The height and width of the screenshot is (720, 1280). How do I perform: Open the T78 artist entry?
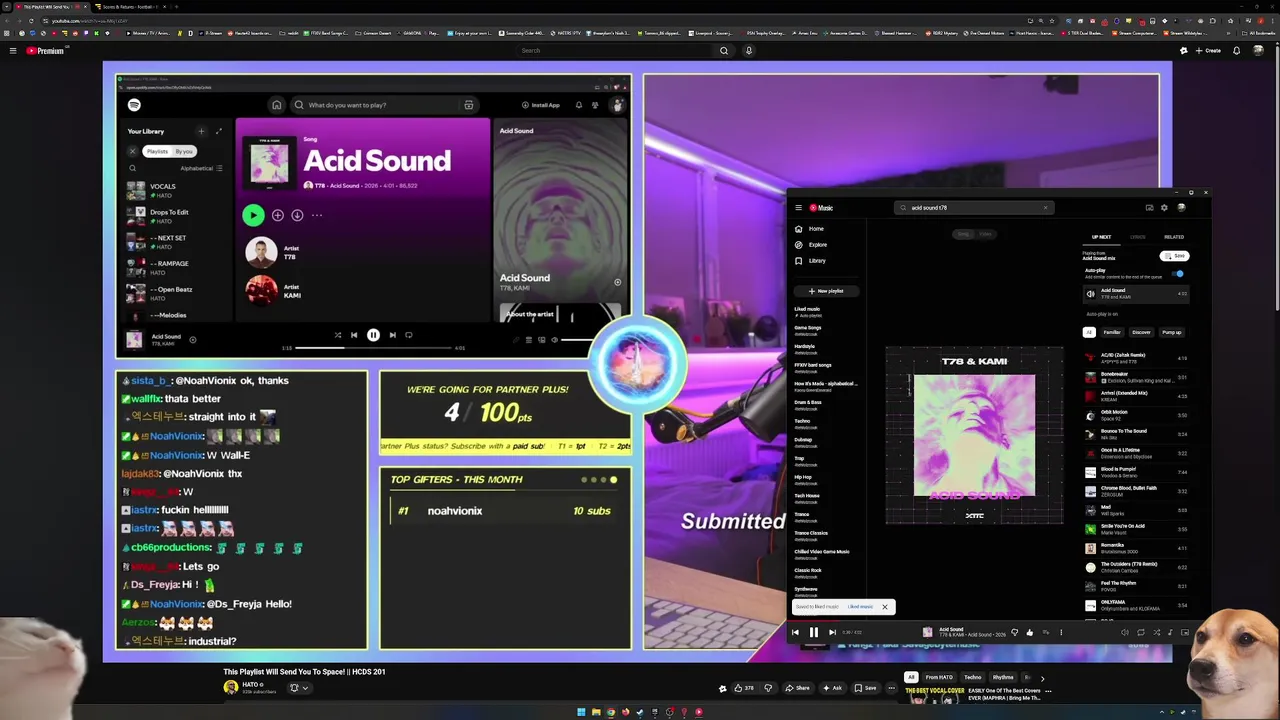275,252
